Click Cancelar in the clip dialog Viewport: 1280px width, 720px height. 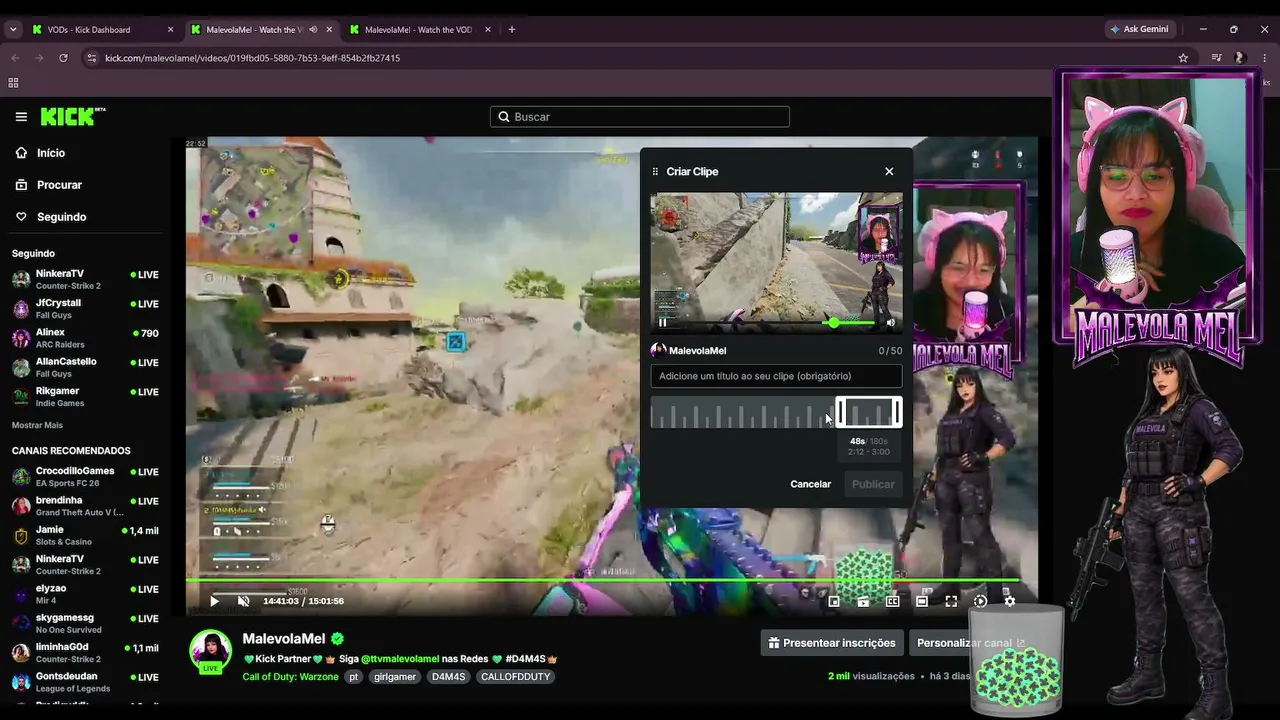[x=810, y=484]
